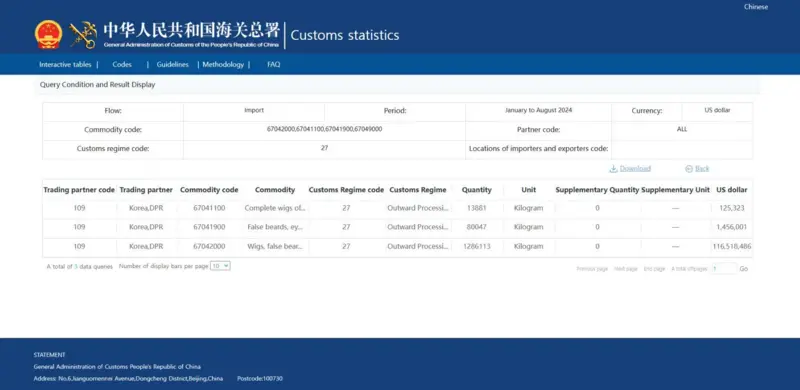Click the Commodity code column header
This screenshot has width=800, height=390.
tap(209, 190)
